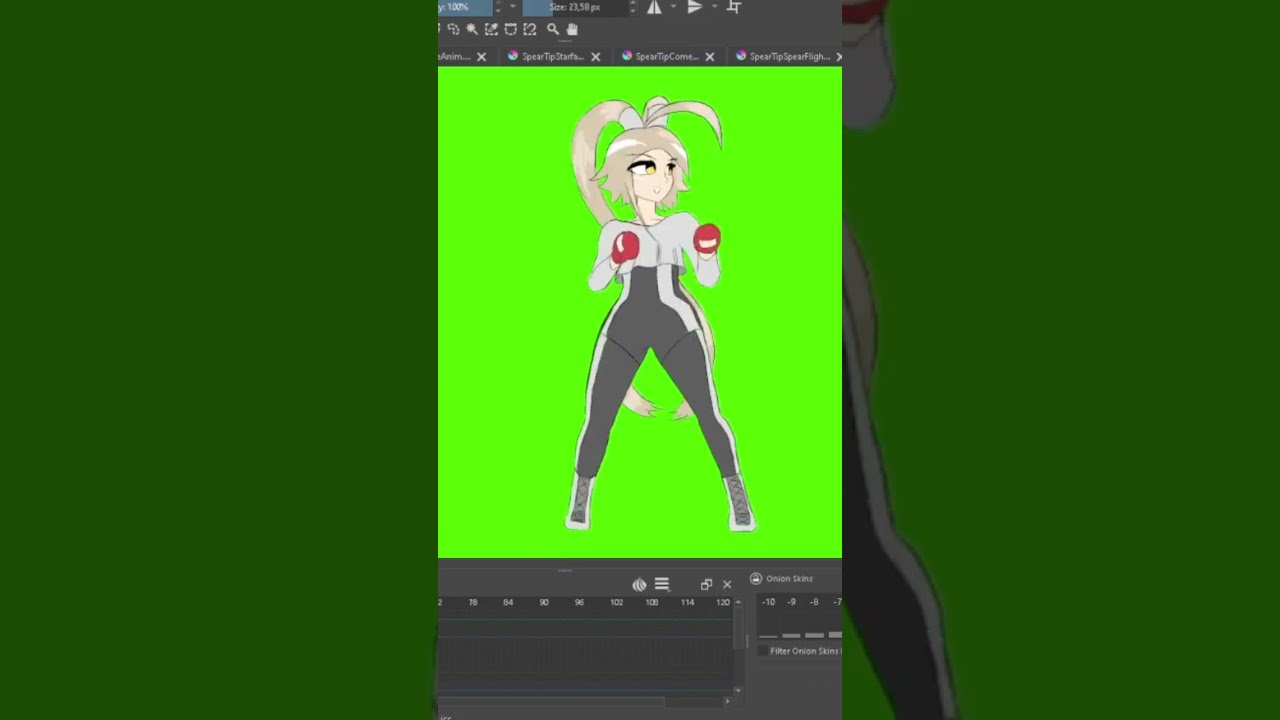Select the Pan hand tool

point(572,30)
